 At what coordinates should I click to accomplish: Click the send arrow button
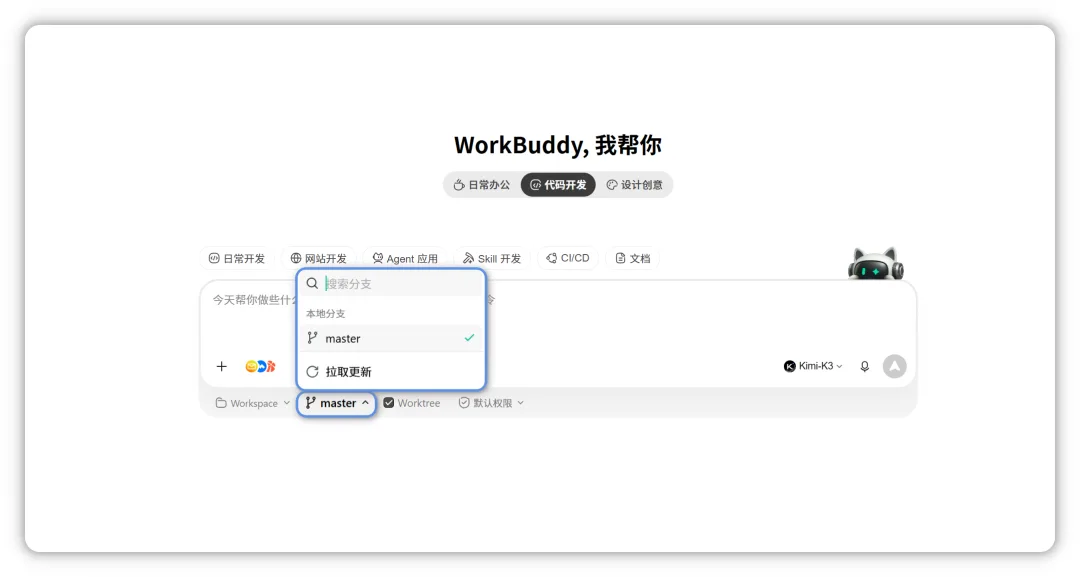click(894, 366)
